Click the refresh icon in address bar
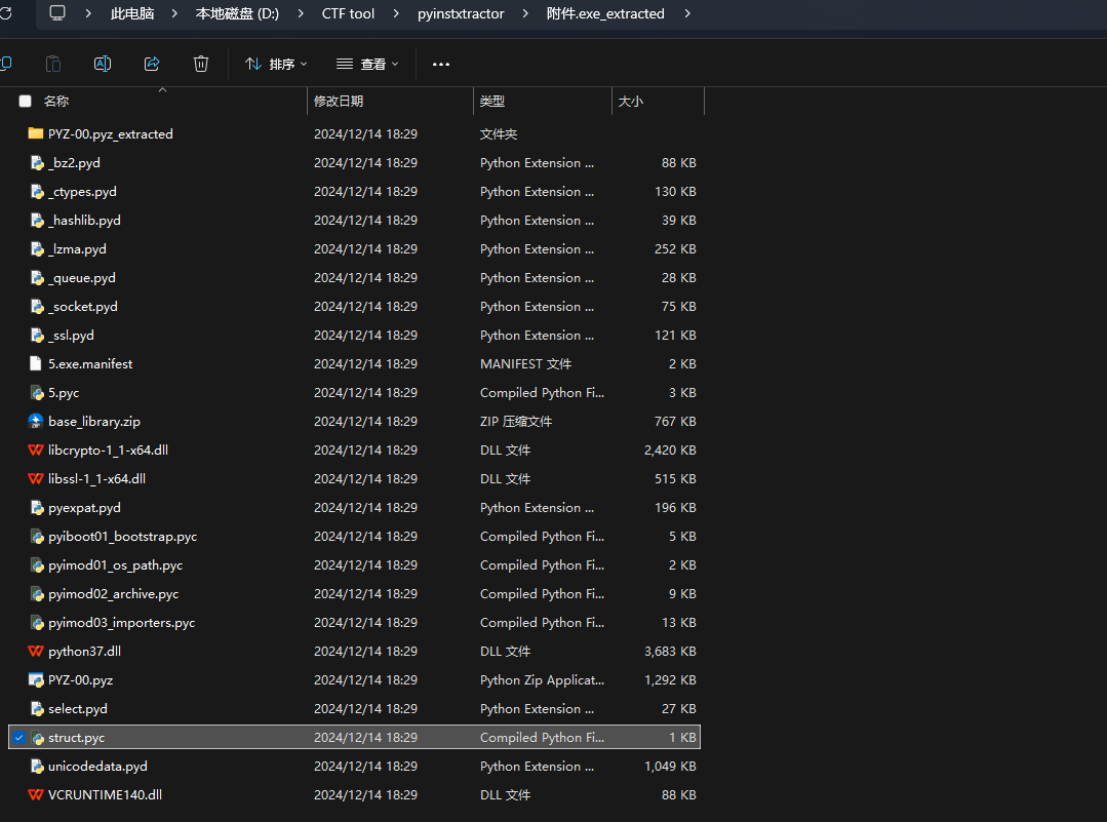The height and width of the screenshot is (822, 1108). (6, 13)
